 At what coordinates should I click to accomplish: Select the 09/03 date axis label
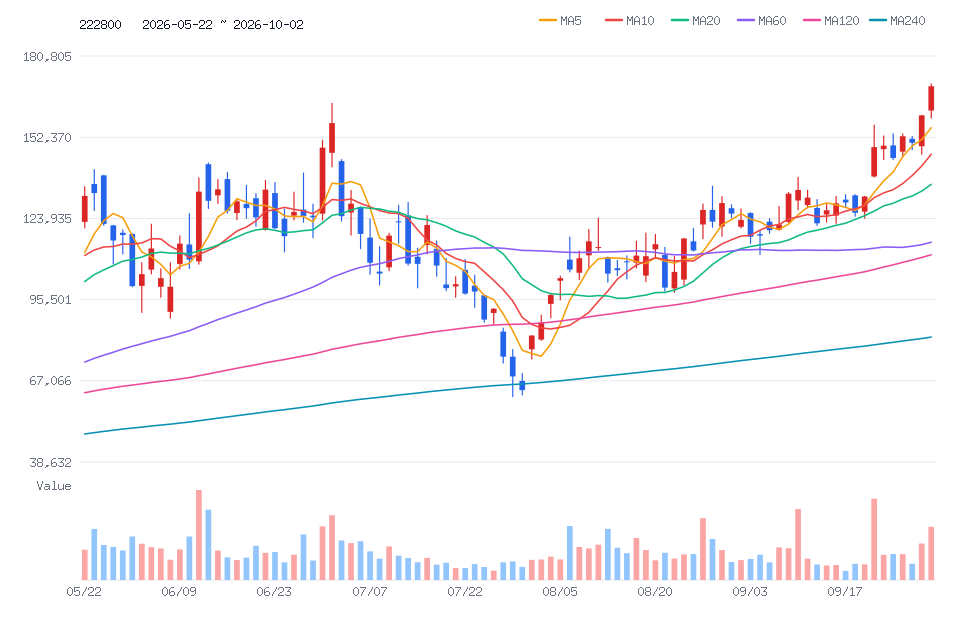(x=750, y=592)
